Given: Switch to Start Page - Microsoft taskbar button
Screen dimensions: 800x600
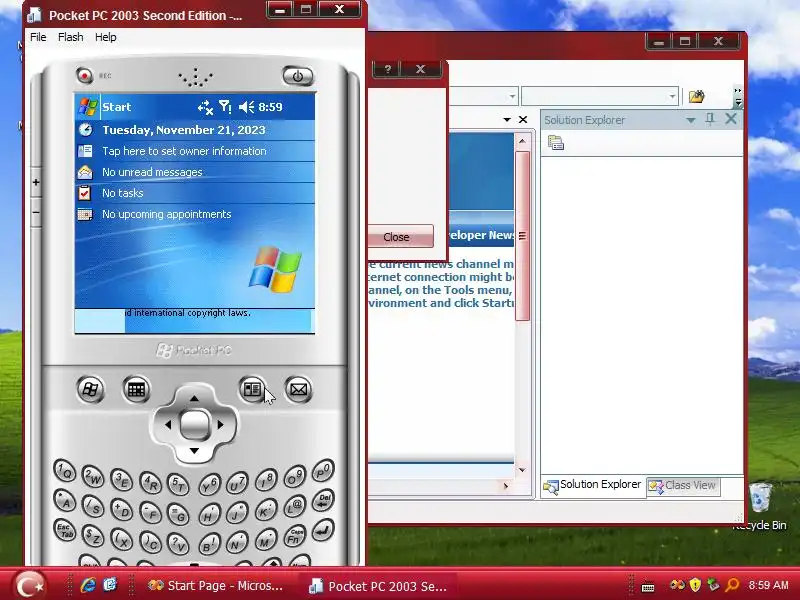Looking at the screenshot, I should pos(214,586).
